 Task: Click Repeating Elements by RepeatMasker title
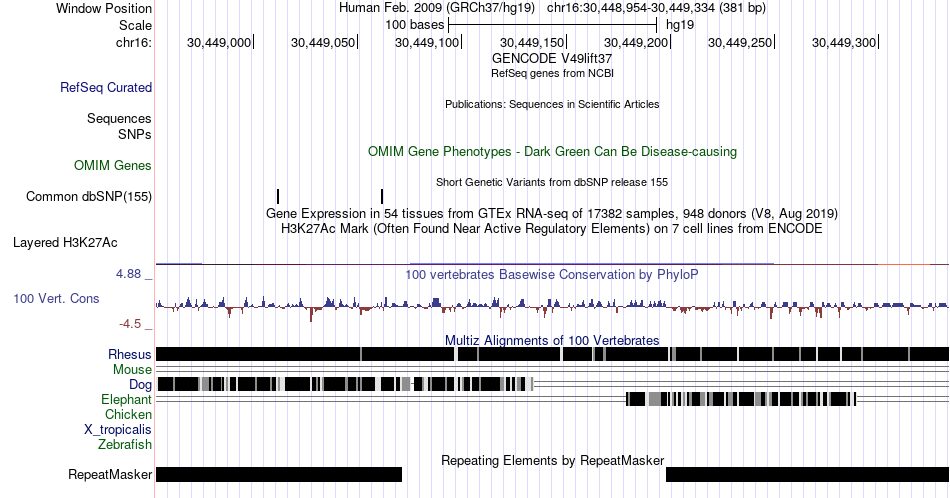(x=552, y=460)
